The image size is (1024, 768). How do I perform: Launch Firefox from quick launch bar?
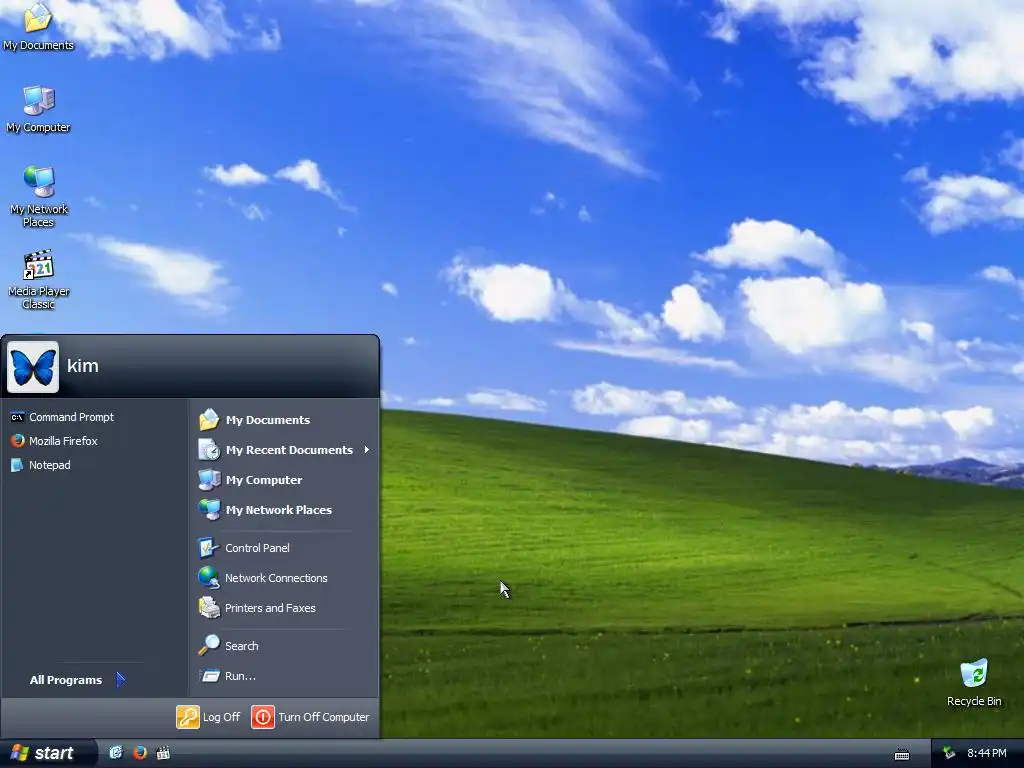140,753
